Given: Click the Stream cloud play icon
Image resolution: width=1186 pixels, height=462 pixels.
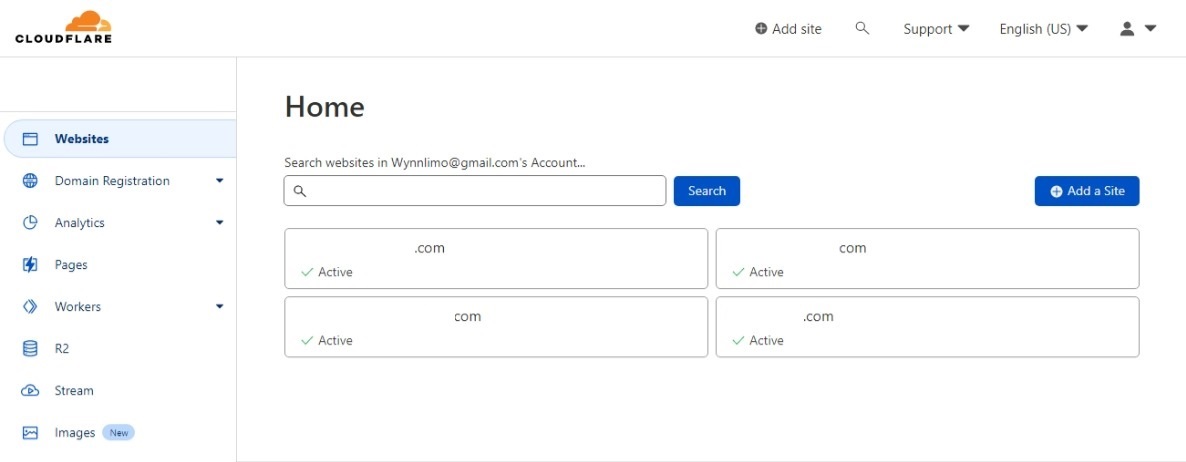Looking at the screenshot, I should pyautogui.click(x=30, y=391).
